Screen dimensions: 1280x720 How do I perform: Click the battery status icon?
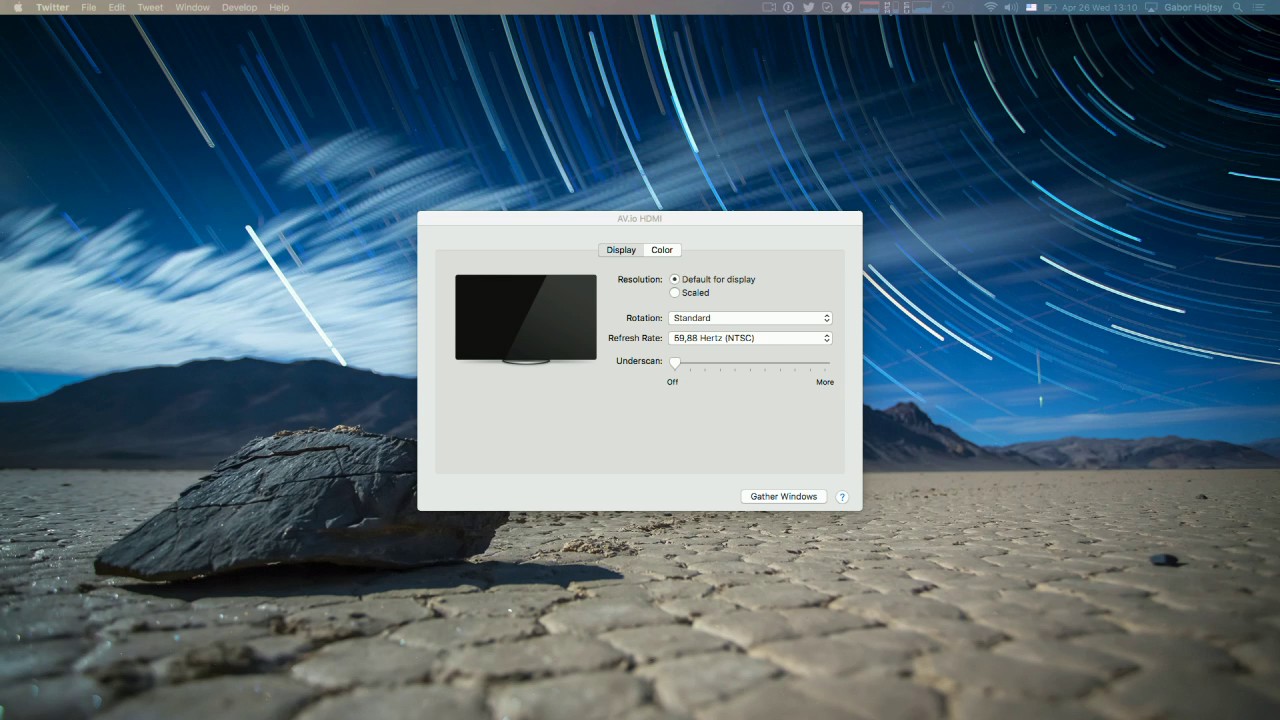pos(1049,7)
